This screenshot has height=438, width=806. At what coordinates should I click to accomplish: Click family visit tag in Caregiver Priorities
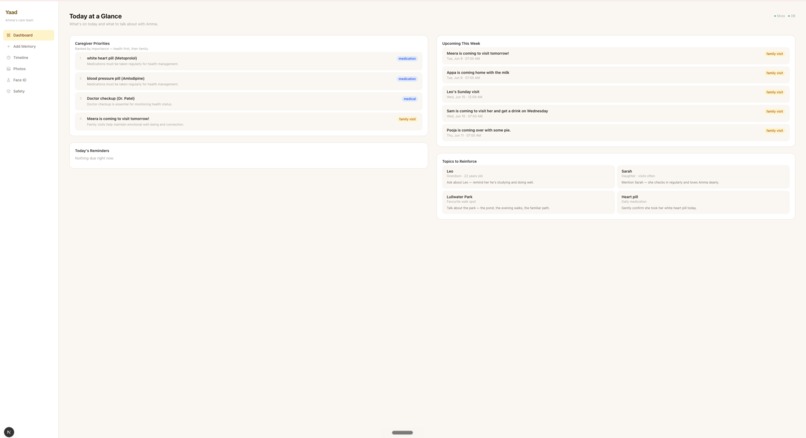tap(408, 119)
